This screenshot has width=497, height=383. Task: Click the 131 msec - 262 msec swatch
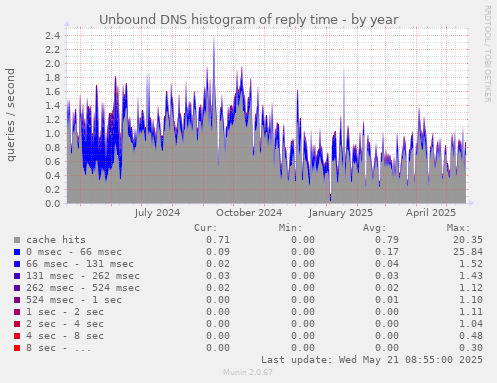(x=17, y=276)
